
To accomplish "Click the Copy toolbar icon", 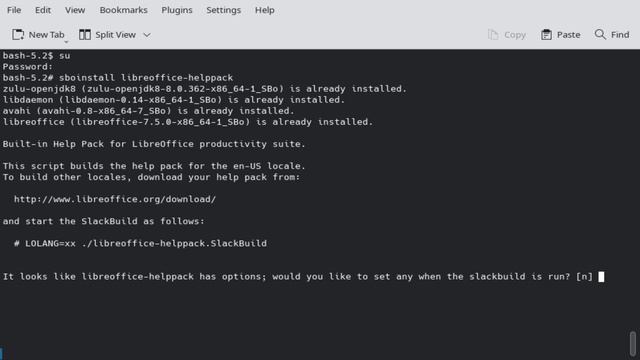I will [493, 35].
